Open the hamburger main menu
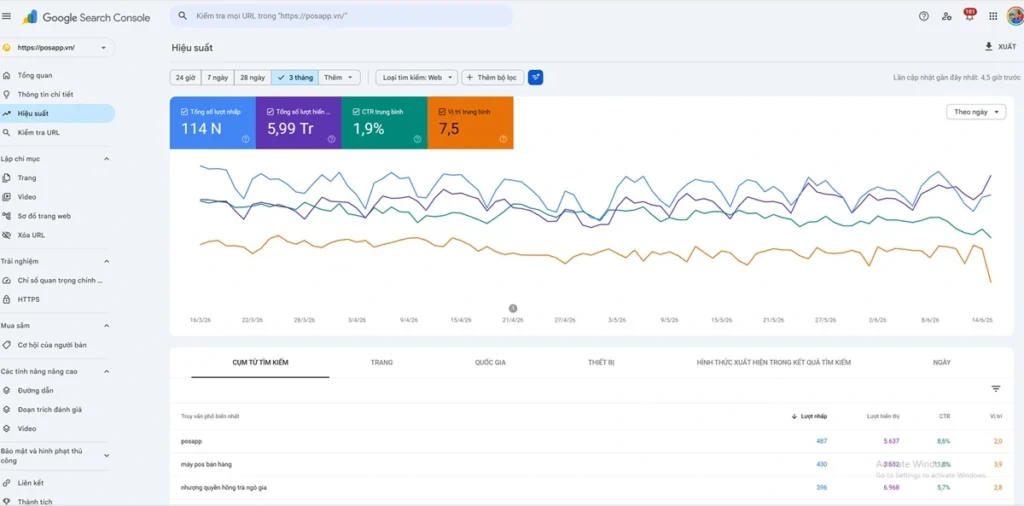Screen dimensions: 1024x506 tap(7, 16)
